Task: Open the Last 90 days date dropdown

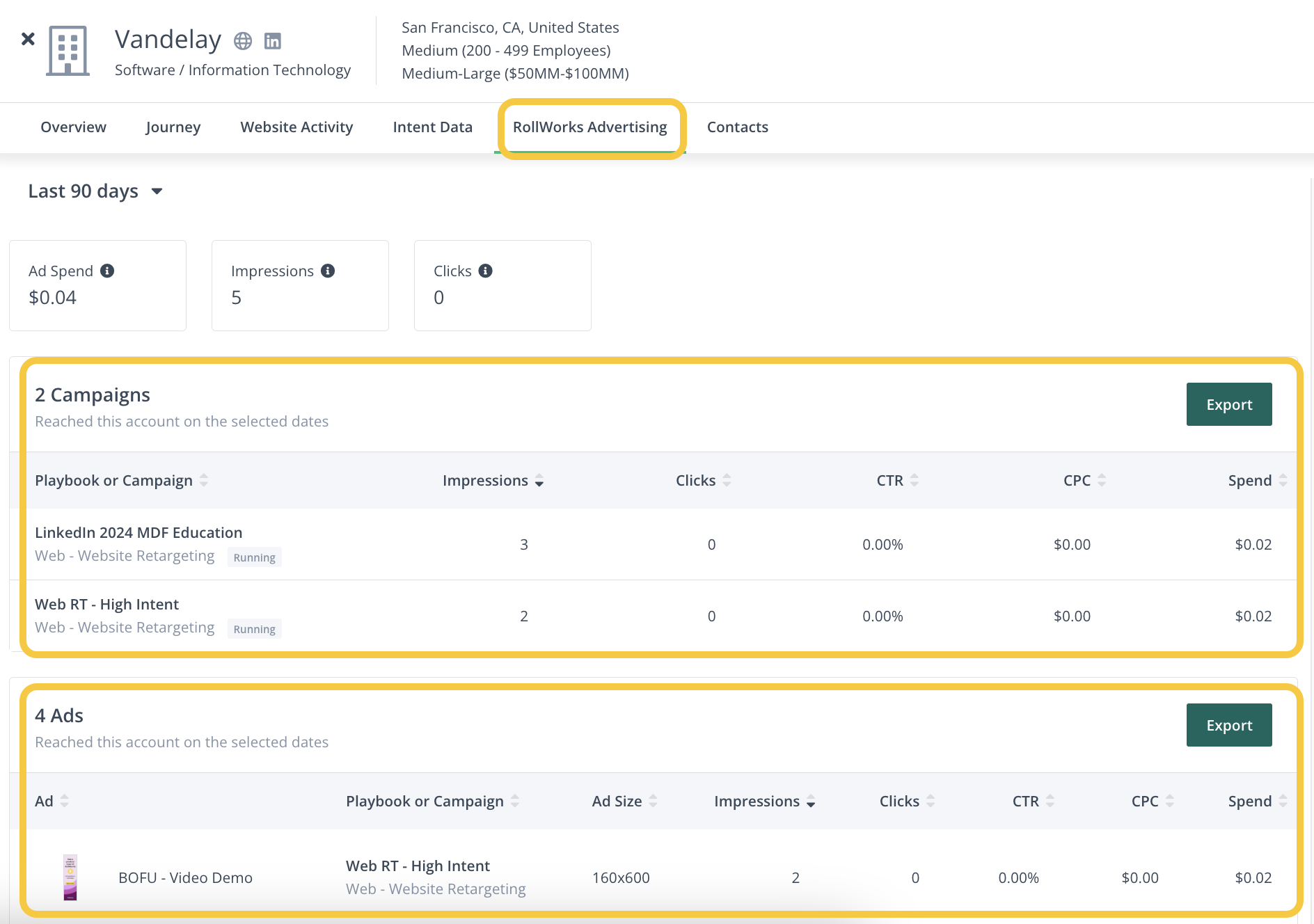Action: point(95,191)
